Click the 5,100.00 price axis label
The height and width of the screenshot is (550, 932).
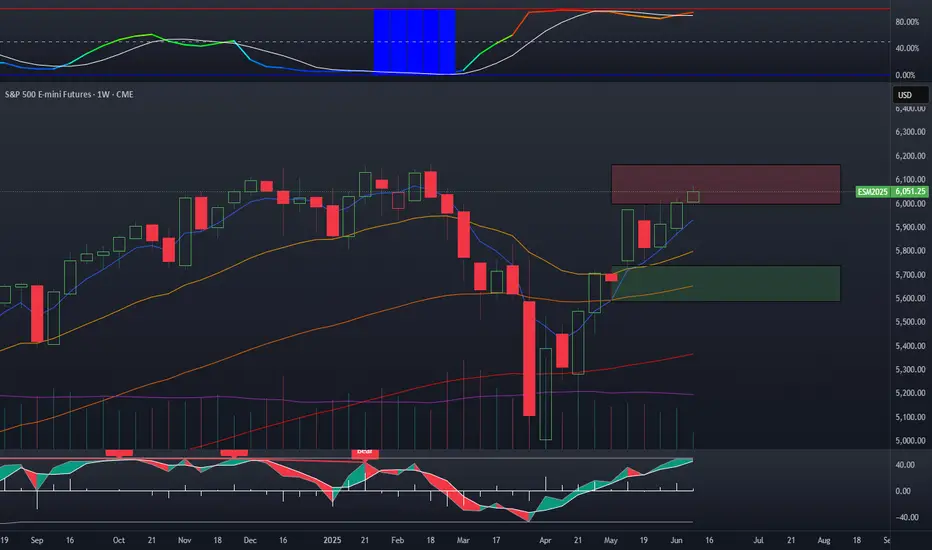point(911,417)
